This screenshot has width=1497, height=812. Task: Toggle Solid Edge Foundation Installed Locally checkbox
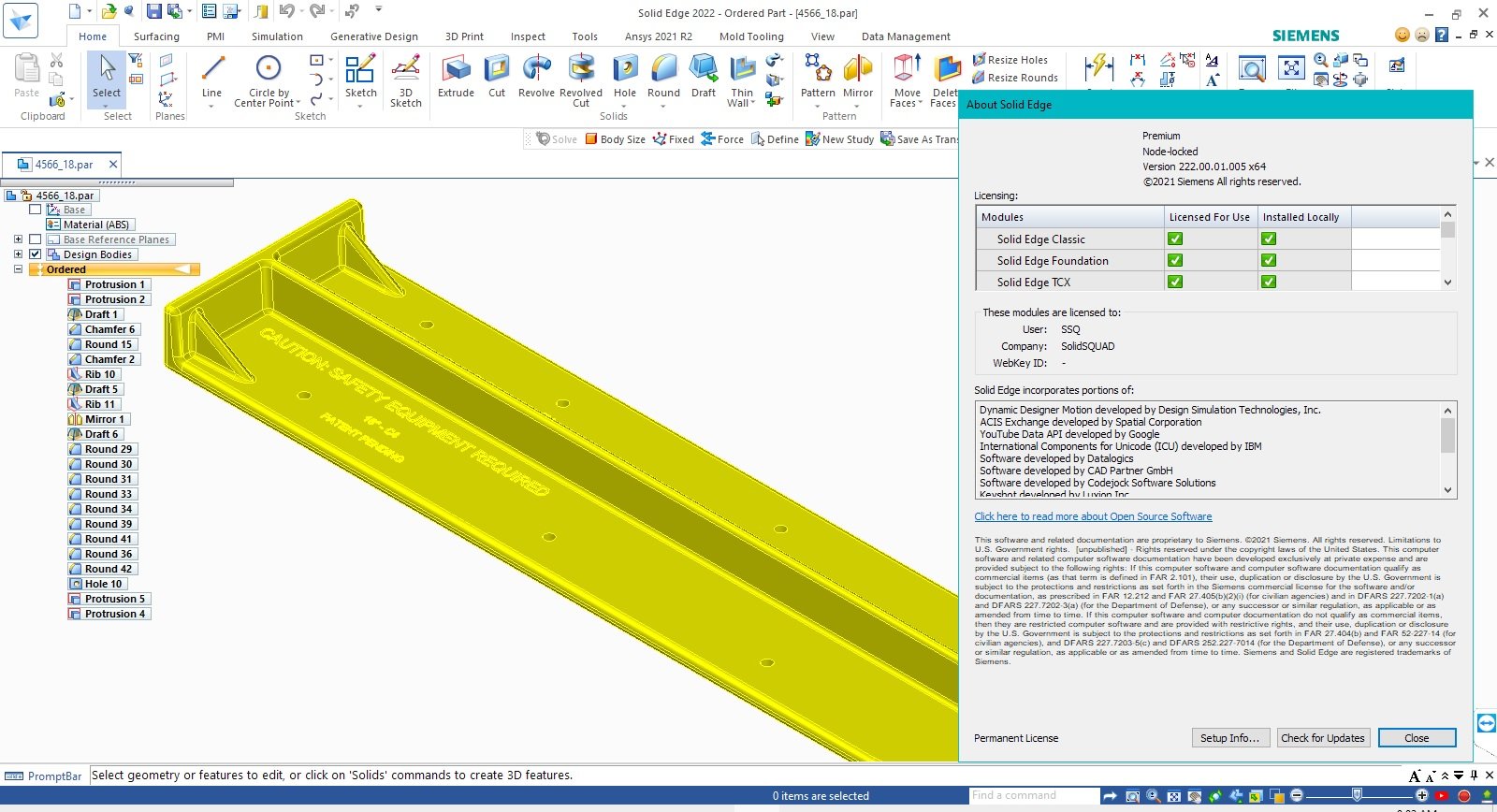(1269, 260)
